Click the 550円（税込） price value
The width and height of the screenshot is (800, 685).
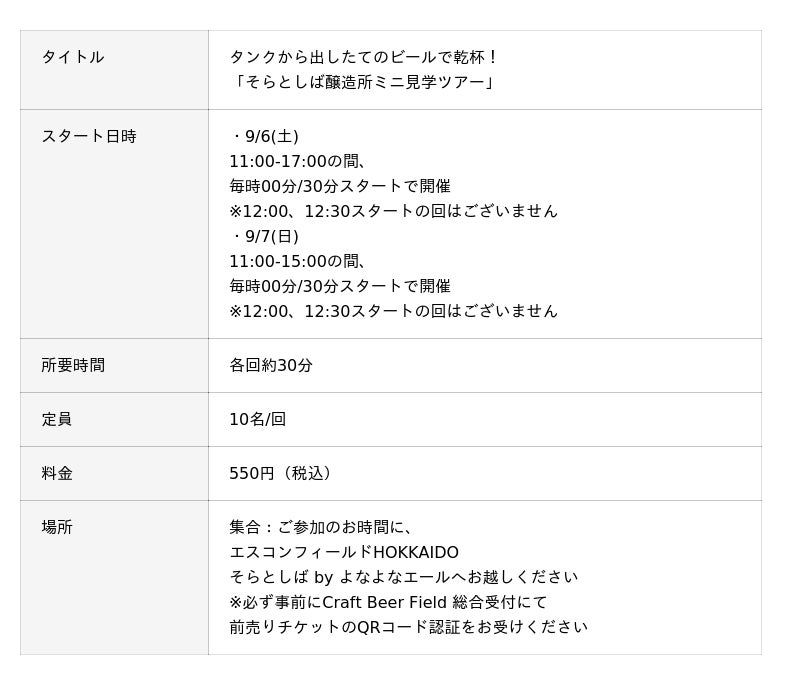[283, 473]
